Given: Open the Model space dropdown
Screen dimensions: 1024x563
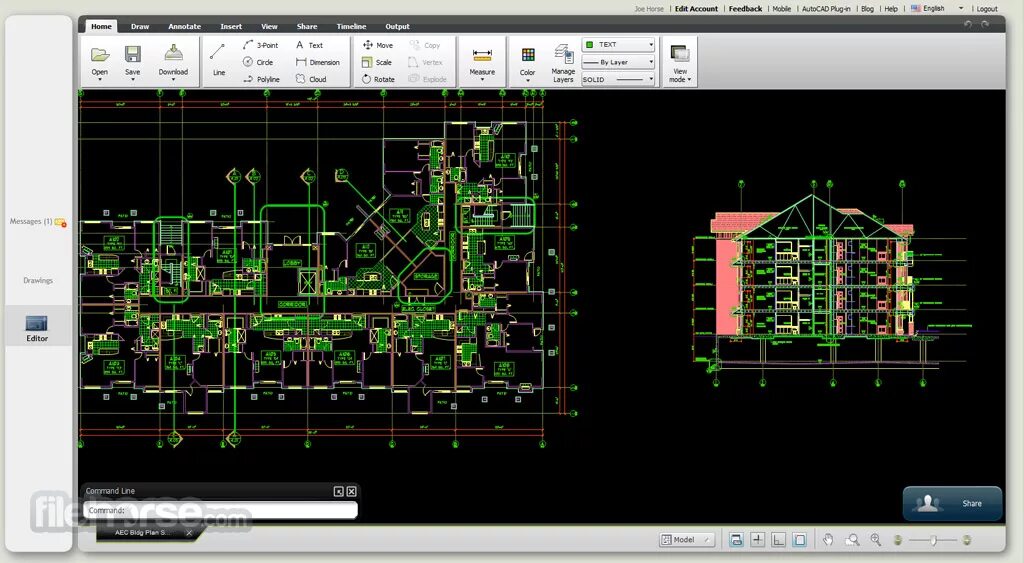Looking at the screenshot, I should coord(686,539).
